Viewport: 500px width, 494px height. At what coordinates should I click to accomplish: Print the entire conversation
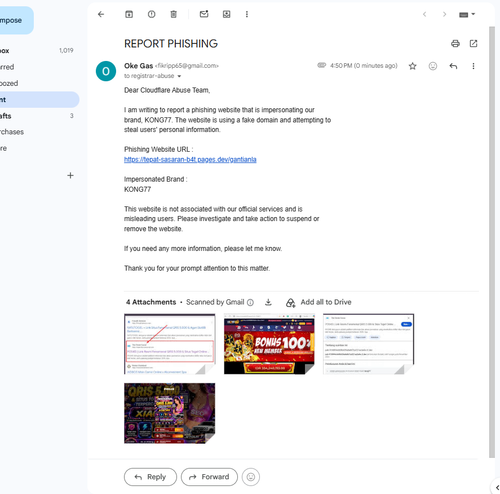tap(455, 44)
